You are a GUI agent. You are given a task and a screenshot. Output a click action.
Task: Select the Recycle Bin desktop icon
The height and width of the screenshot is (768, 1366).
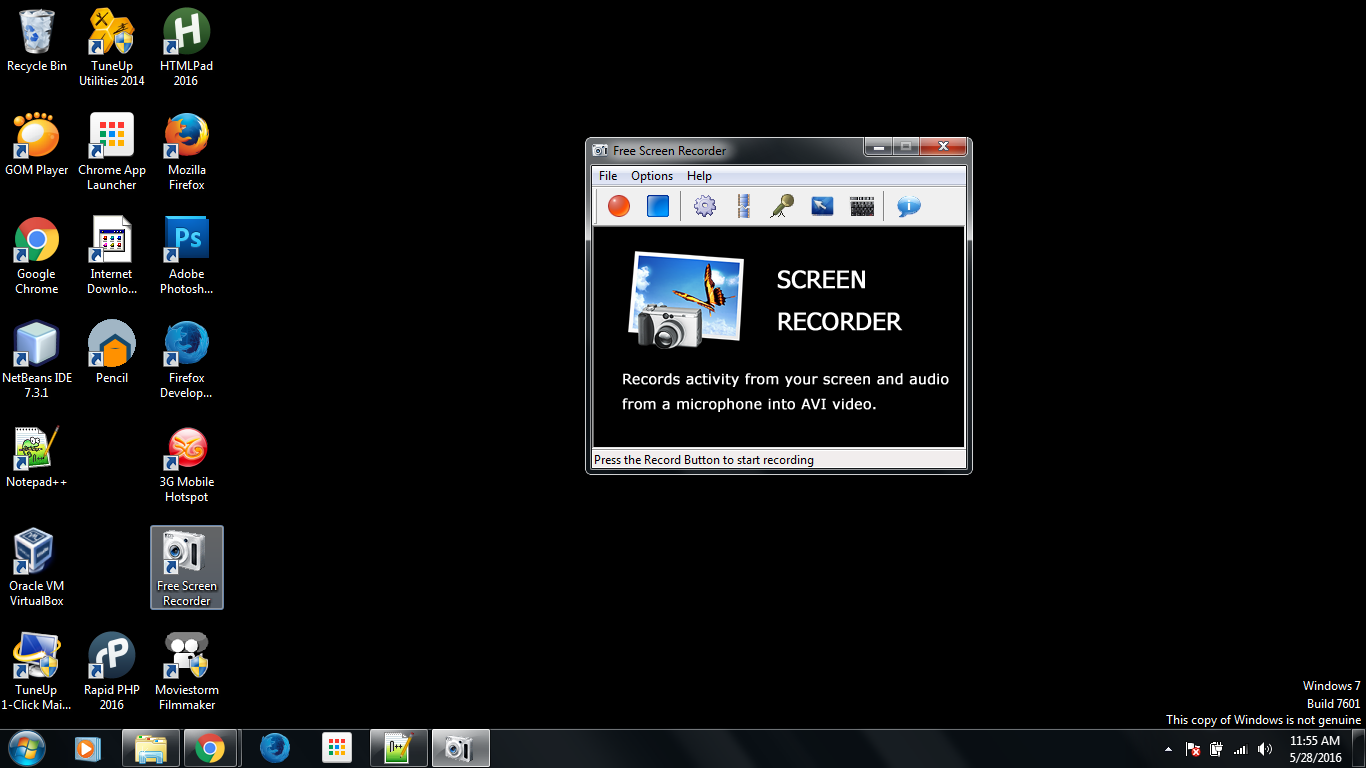[x=37, y=40]
